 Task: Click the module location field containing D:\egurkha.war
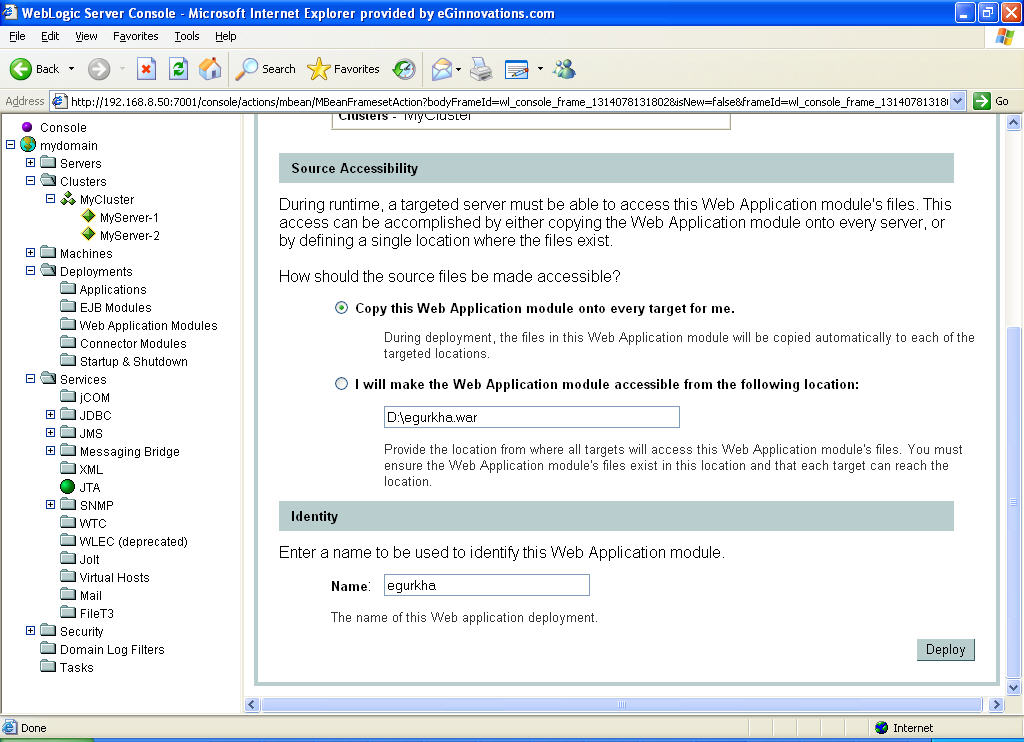click(x=532, y=417)
